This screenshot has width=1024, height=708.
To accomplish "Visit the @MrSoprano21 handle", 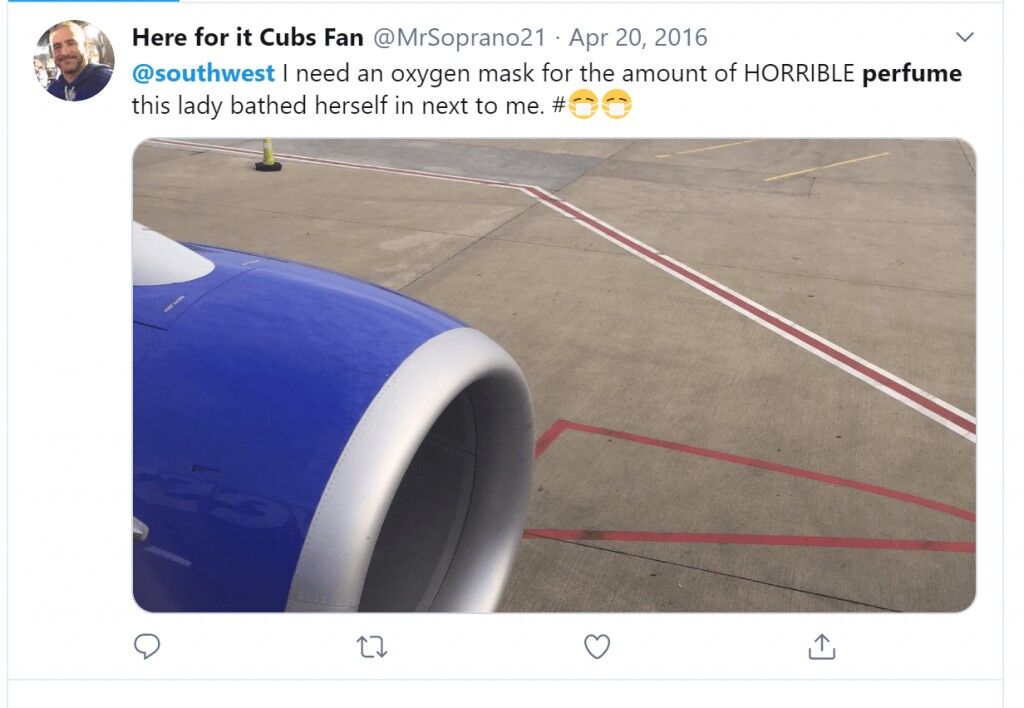I will click(458, 38).
